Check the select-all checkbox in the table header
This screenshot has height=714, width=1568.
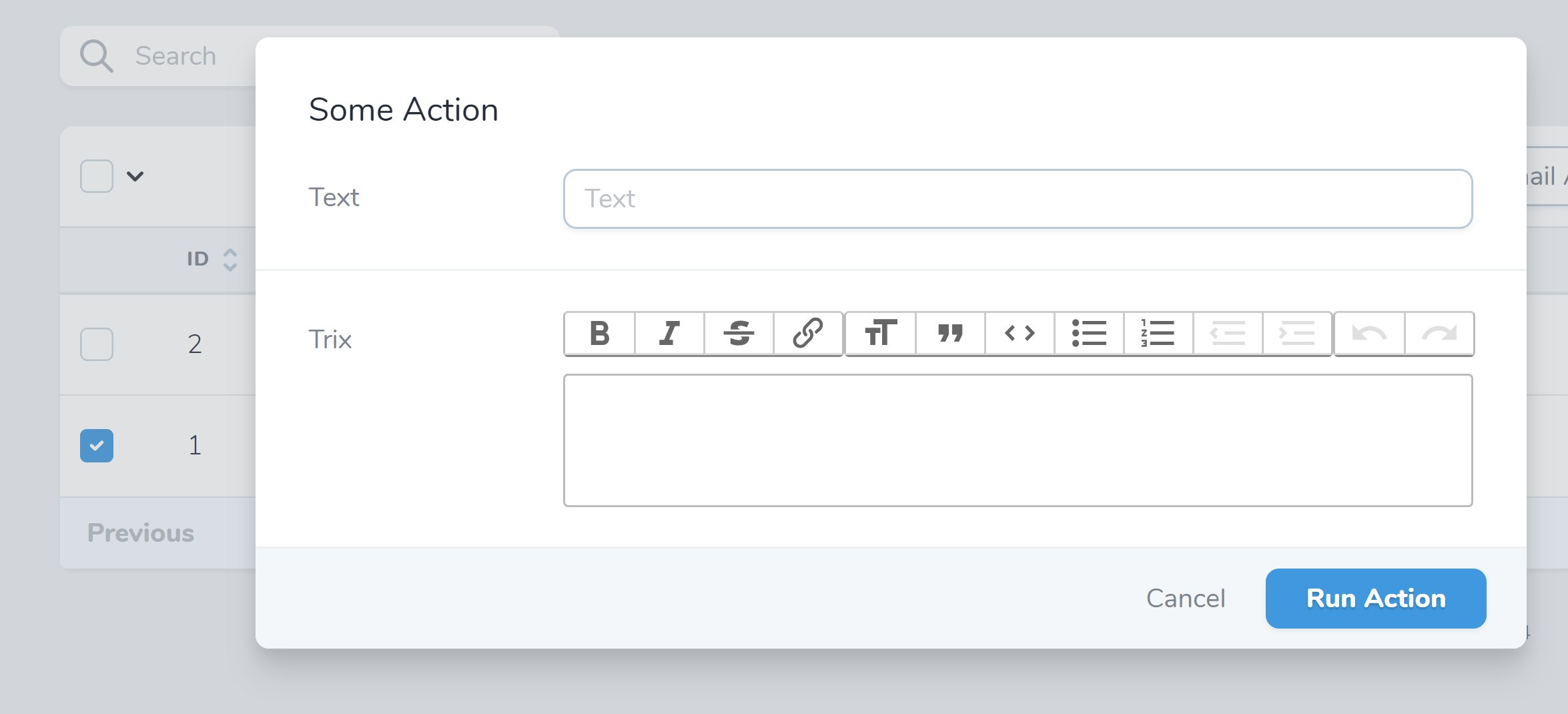click(97, 175)
